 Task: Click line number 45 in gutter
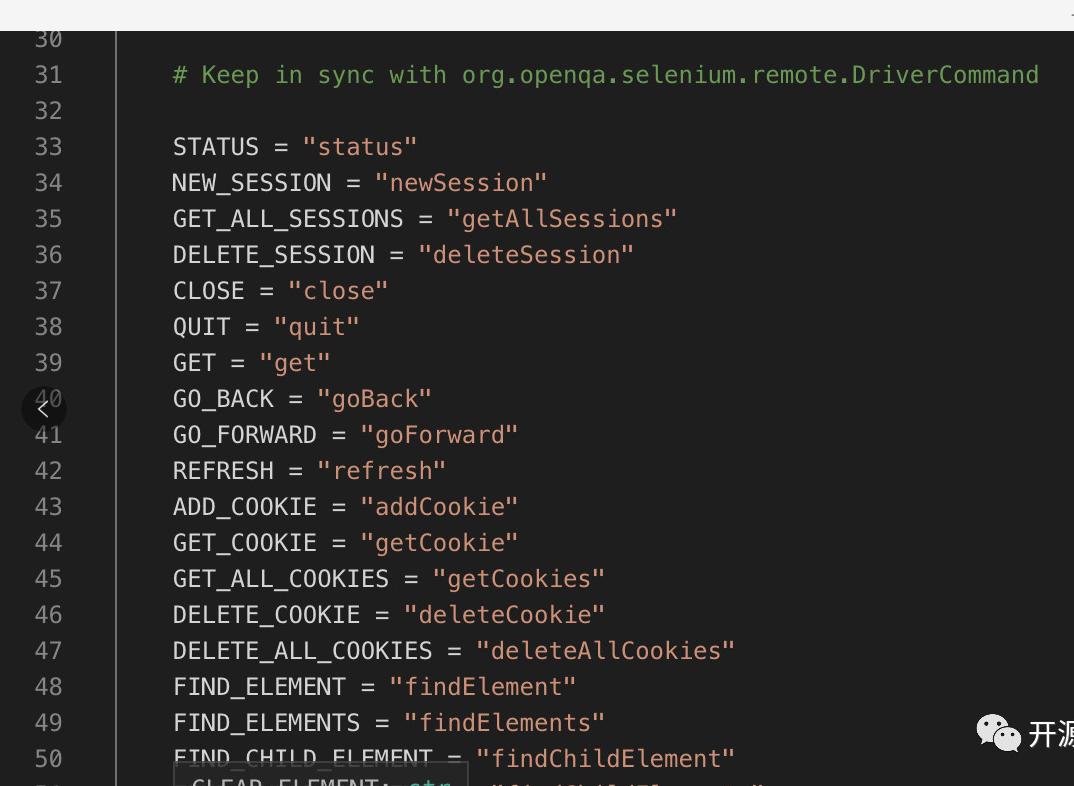(48, 579)
